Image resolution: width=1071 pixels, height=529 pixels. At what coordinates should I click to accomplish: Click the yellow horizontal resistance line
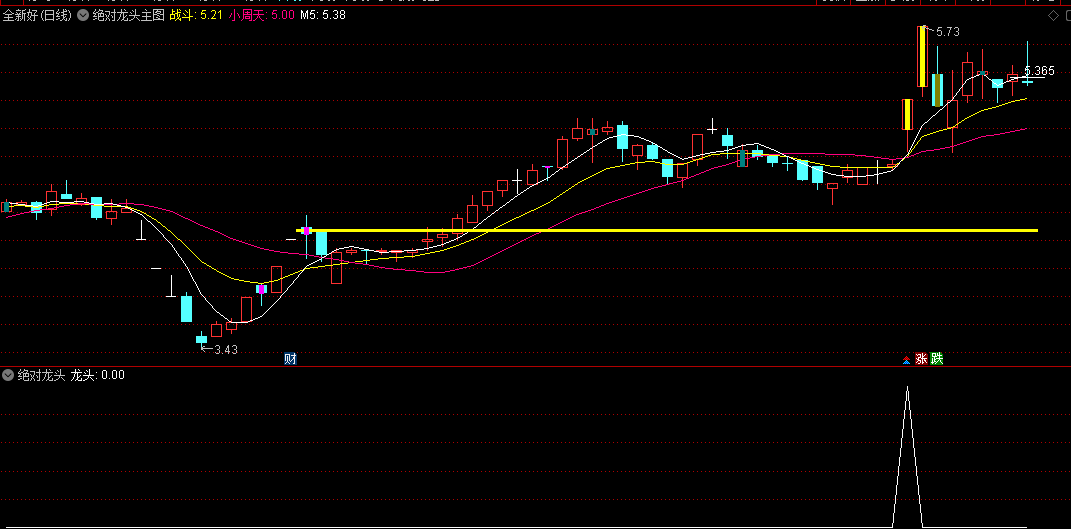[667, 230]
